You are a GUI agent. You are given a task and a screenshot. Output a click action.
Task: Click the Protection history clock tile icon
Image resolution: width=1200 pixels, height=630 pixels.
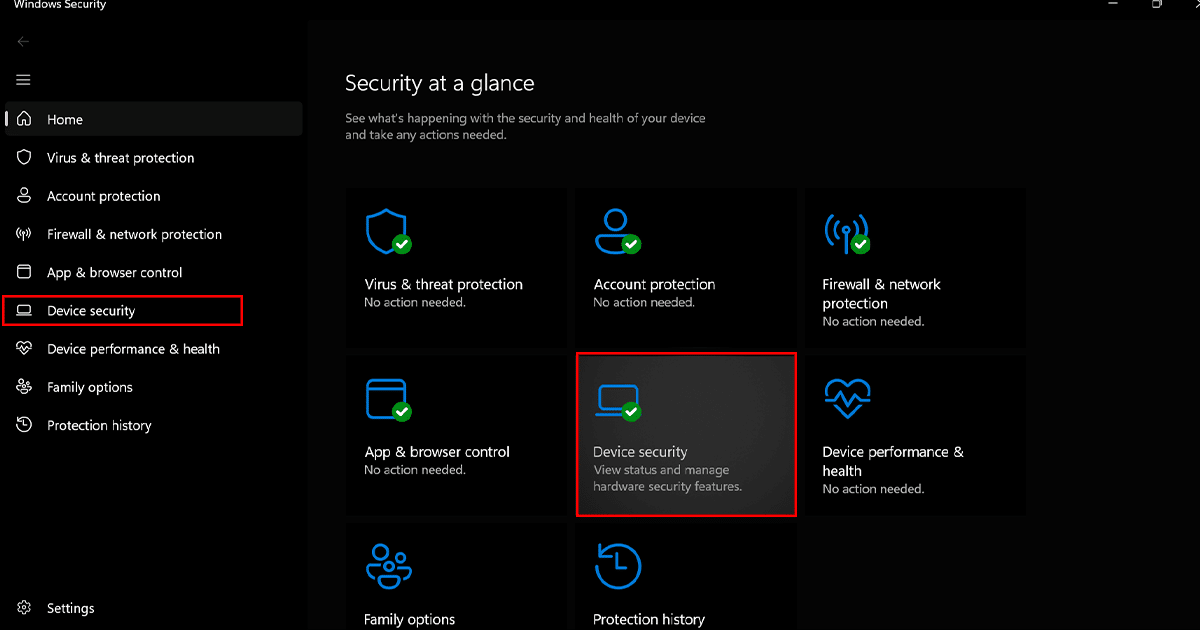[617, 566]
